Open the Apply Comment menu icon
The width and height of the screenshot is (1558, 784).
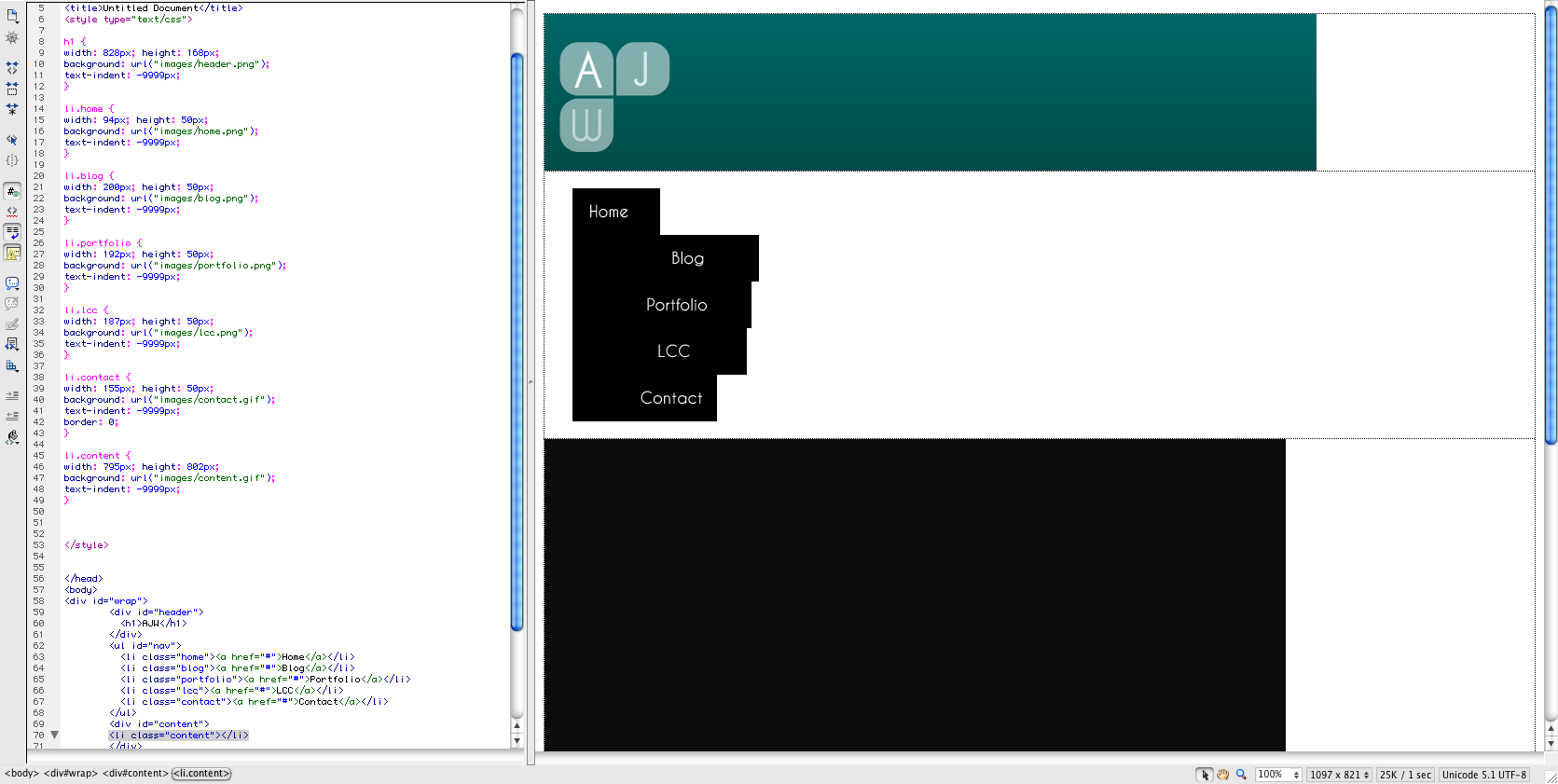click(x=12, y=283)
